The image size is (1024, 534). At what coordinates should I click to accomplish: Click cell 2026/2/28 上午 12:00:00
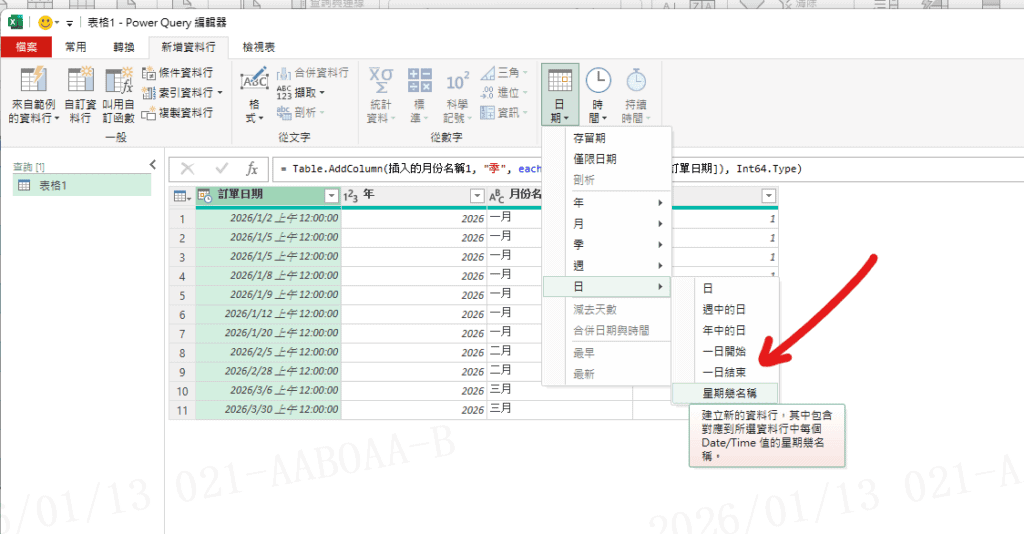[x=268, y=371]
